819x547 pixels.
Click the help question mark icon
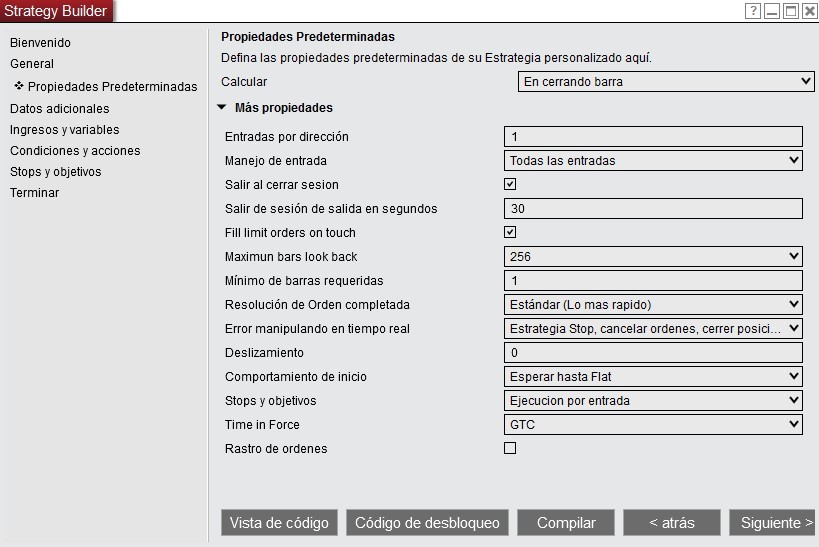coord(753,11)
